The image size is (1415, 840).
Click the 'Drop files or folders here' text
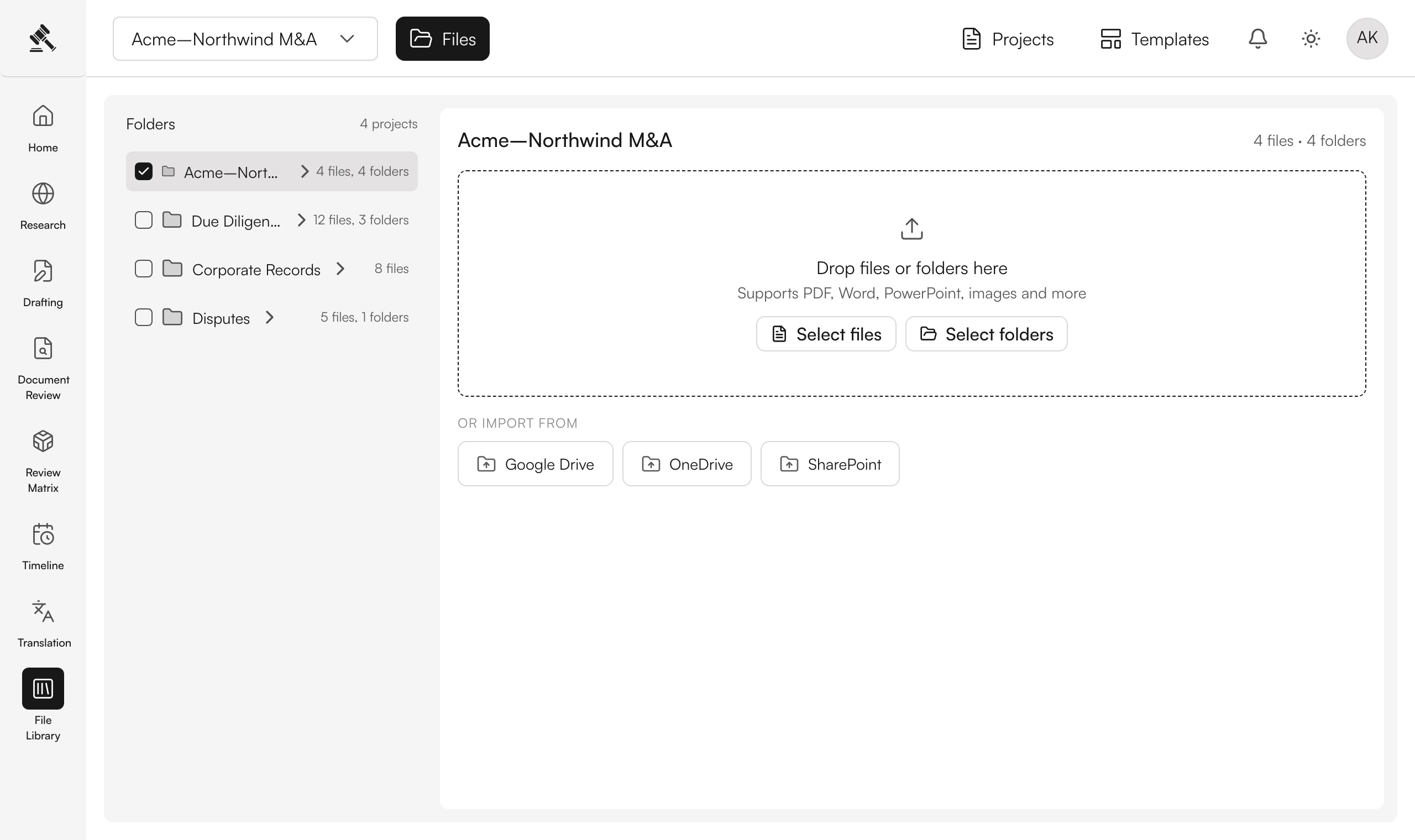[x=912, y=267]
